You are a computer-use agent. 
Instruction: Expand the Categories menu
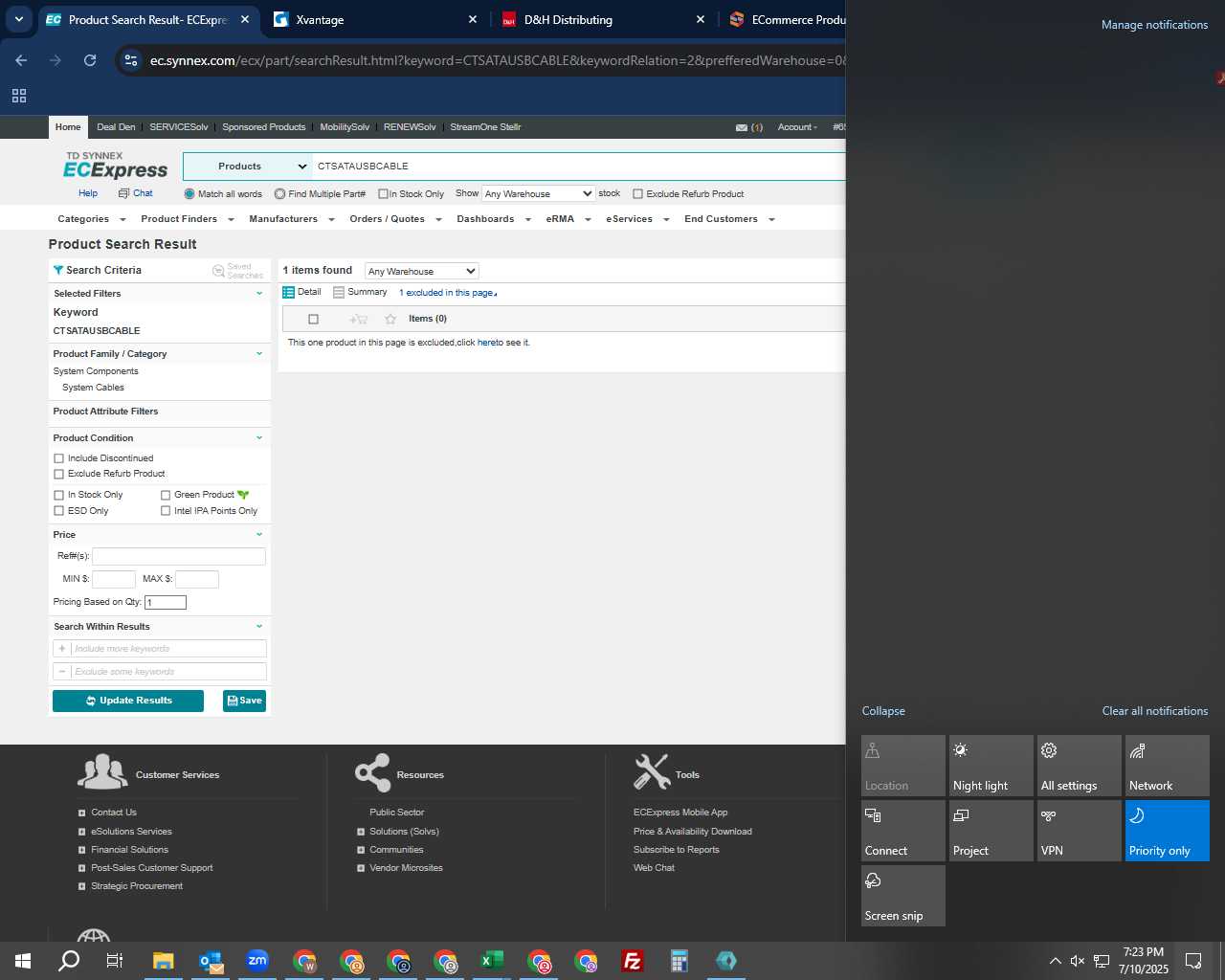(x=92, y=219)
